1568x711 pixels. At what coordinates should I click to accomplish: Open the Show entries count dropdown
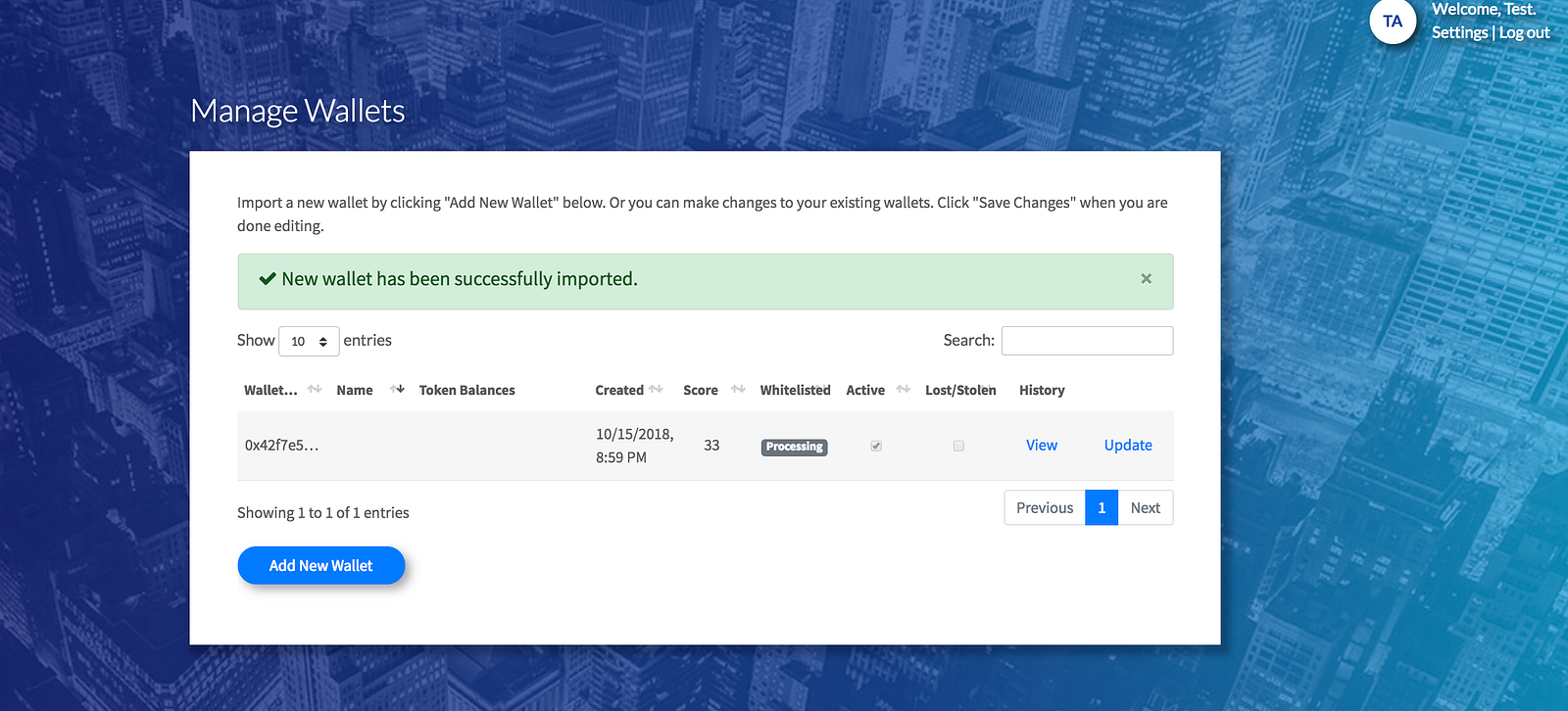[x=309, y=341]
